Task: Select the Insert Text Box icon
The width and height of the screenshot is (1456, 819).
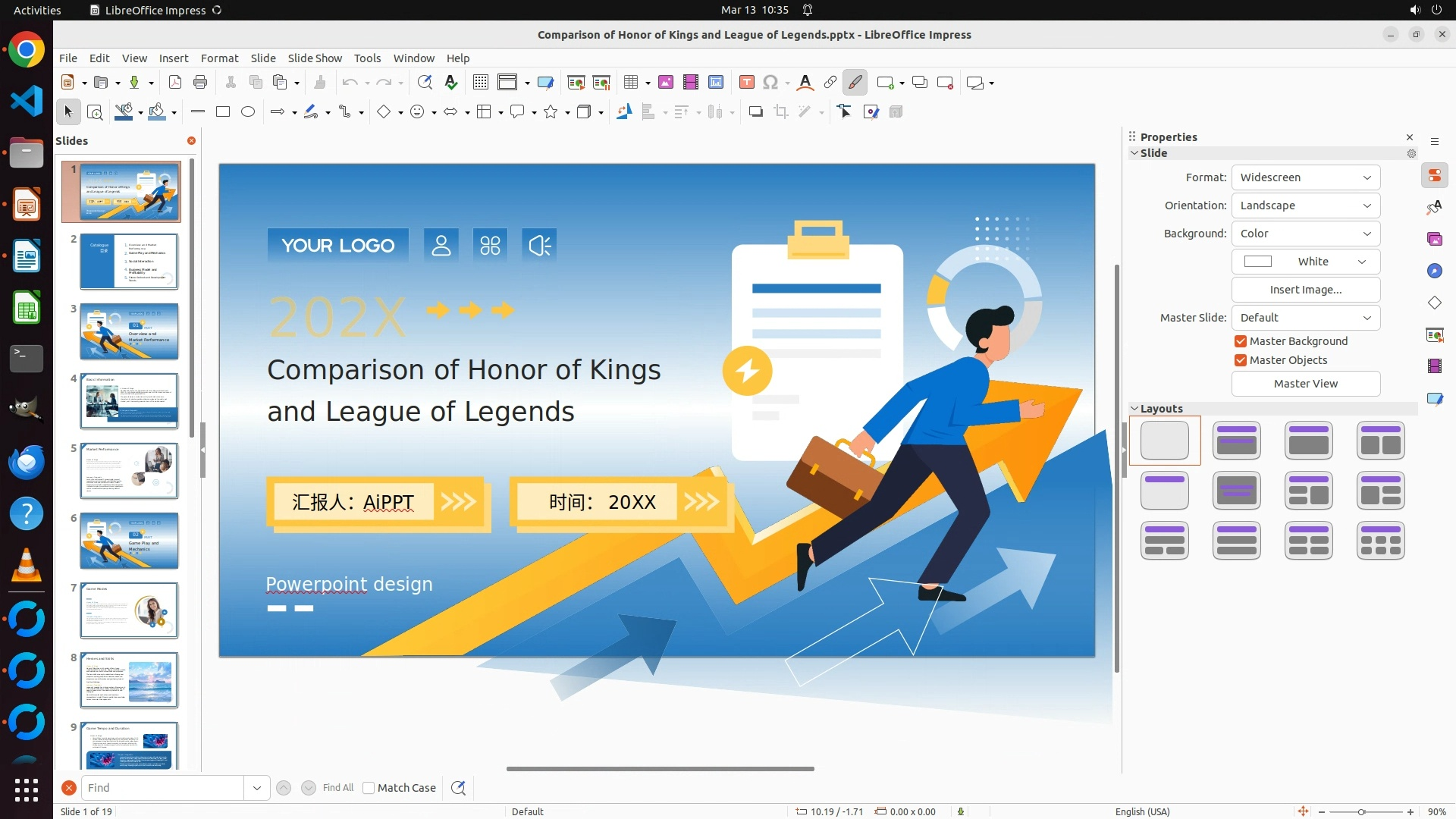Action: pos(746,83)
